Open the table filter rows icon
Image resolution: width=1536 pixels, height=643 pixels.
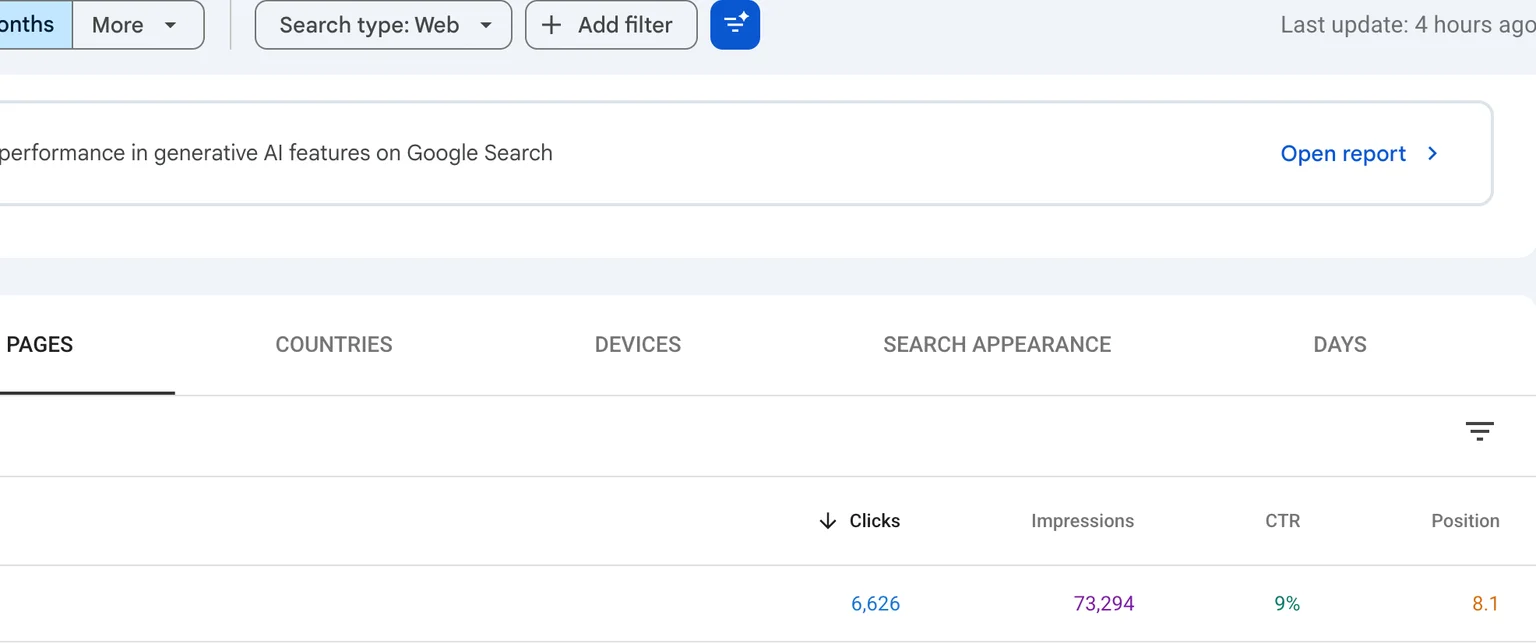[1479, 431]
